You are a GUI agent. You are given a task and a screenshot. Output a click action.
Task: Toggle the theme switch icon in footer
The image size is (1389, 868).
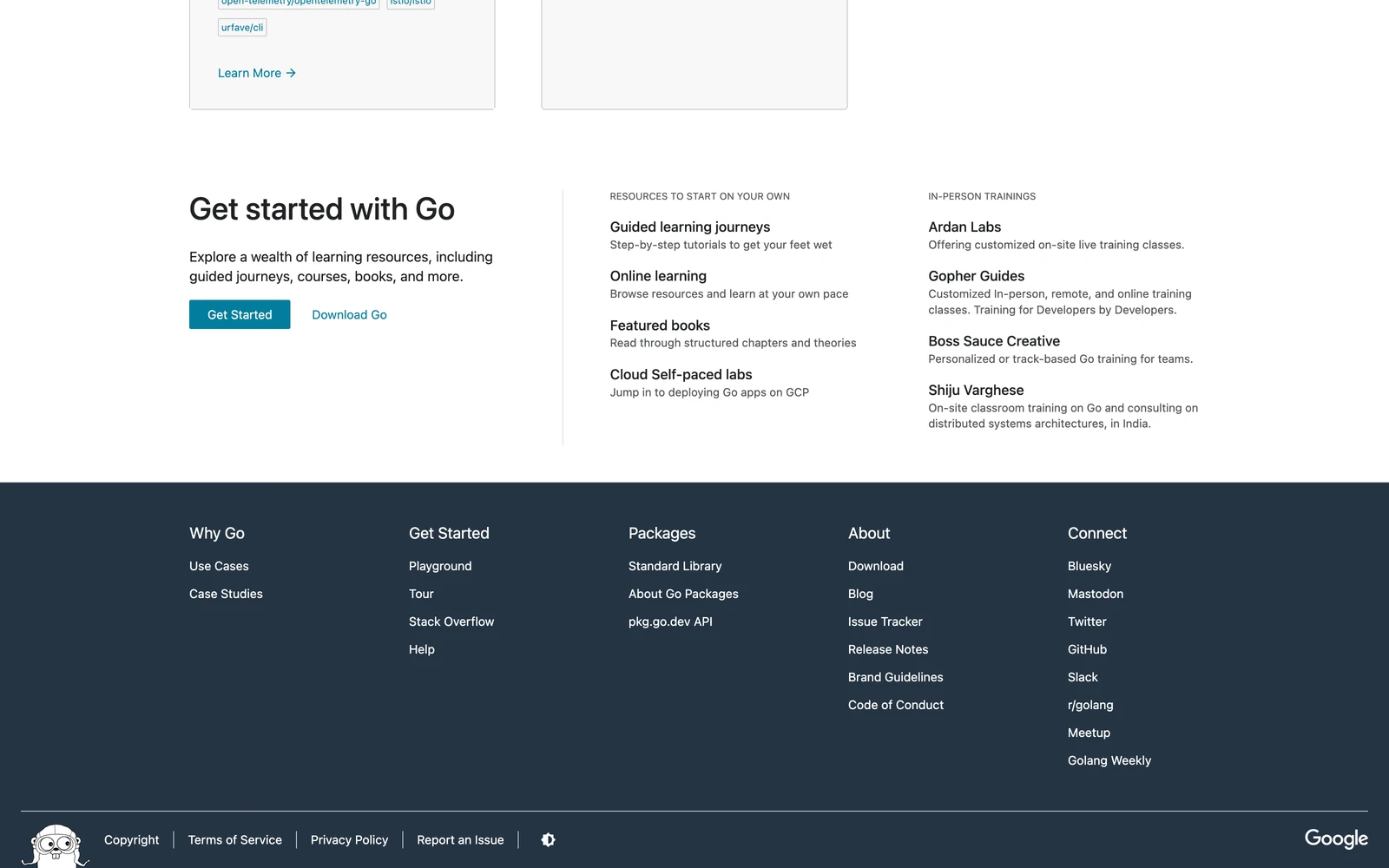point(548,839)
